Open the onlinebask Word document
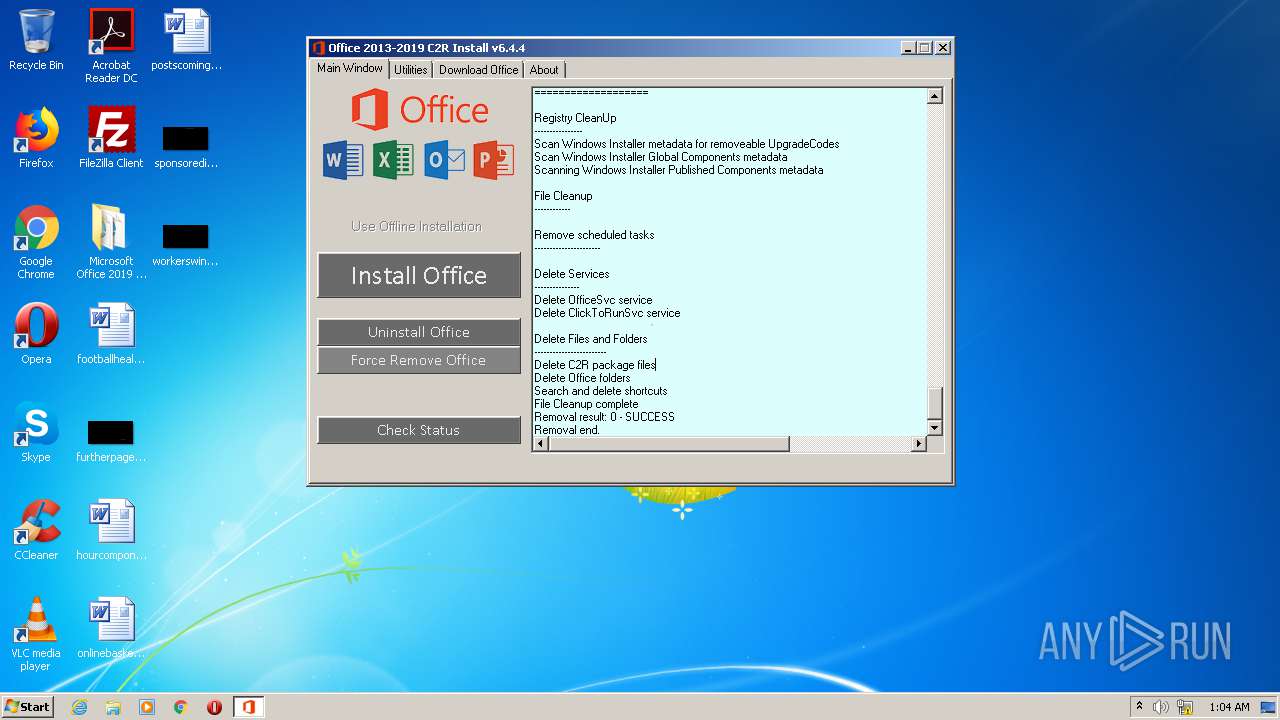Image resolution: width=1280 pixels, height=720 pixels. coord(111,628)
